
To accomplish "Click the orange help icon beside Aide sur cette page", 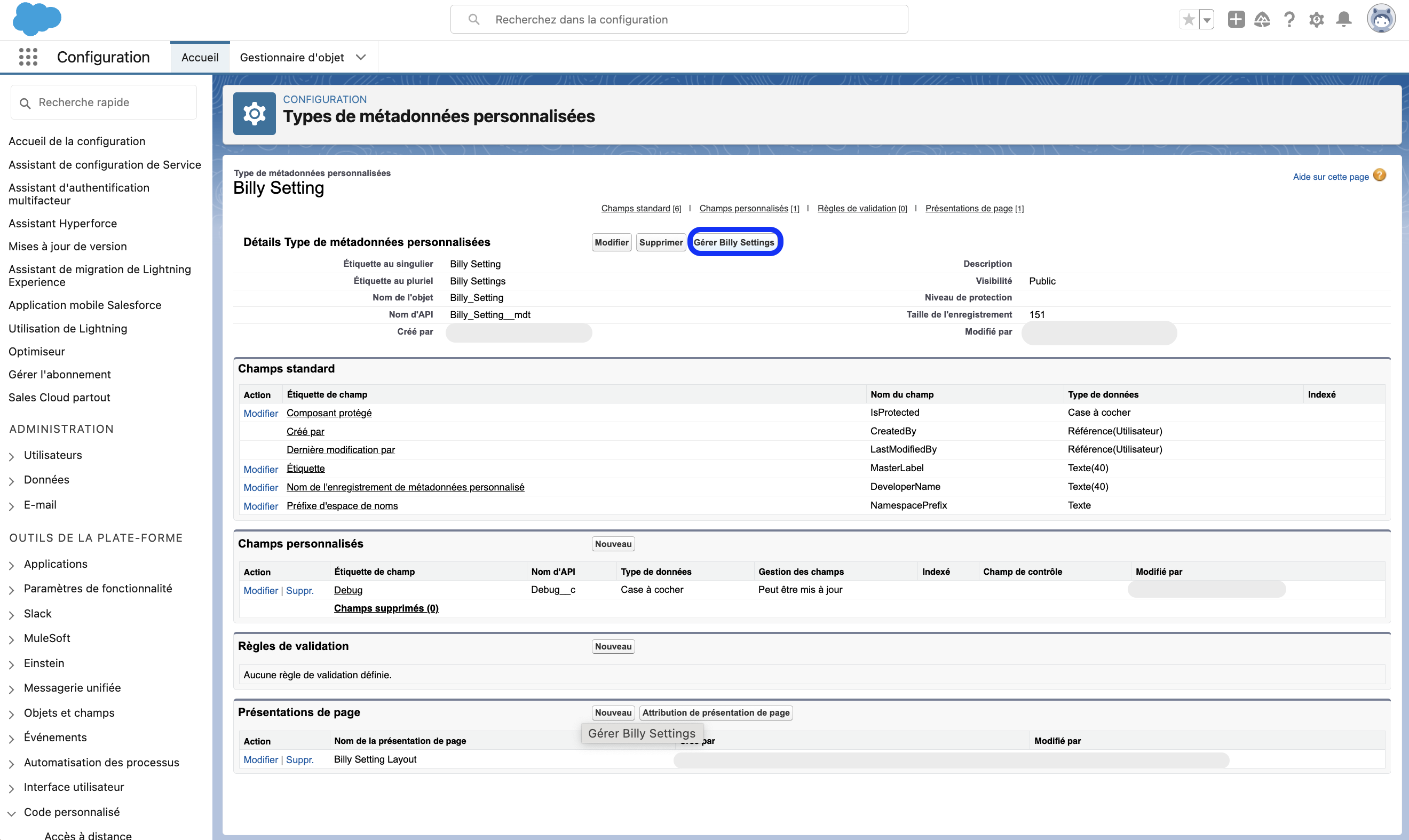I will (1380, 176).
